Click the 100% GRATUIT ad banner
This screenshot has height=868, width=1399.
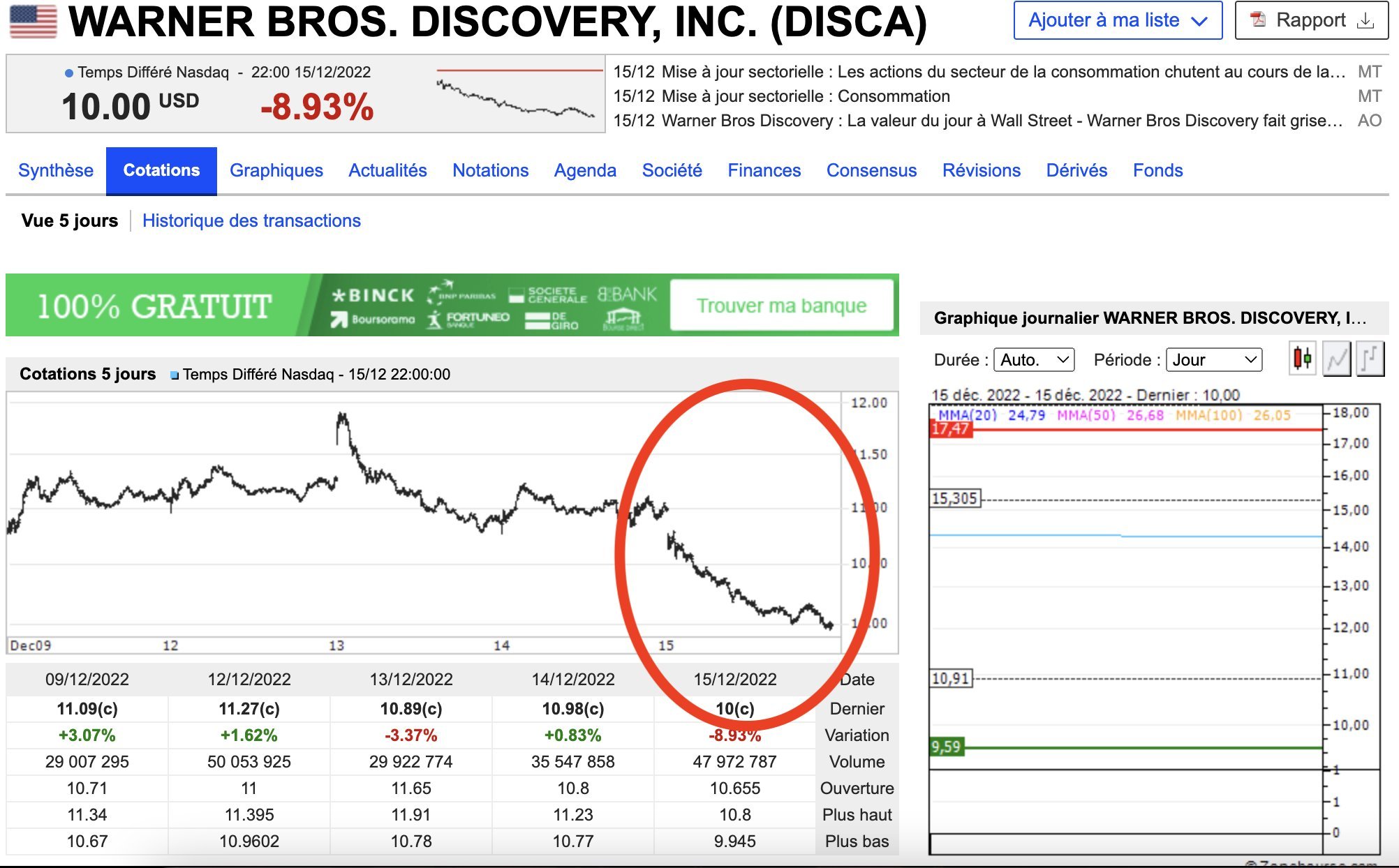pos(452,305)
